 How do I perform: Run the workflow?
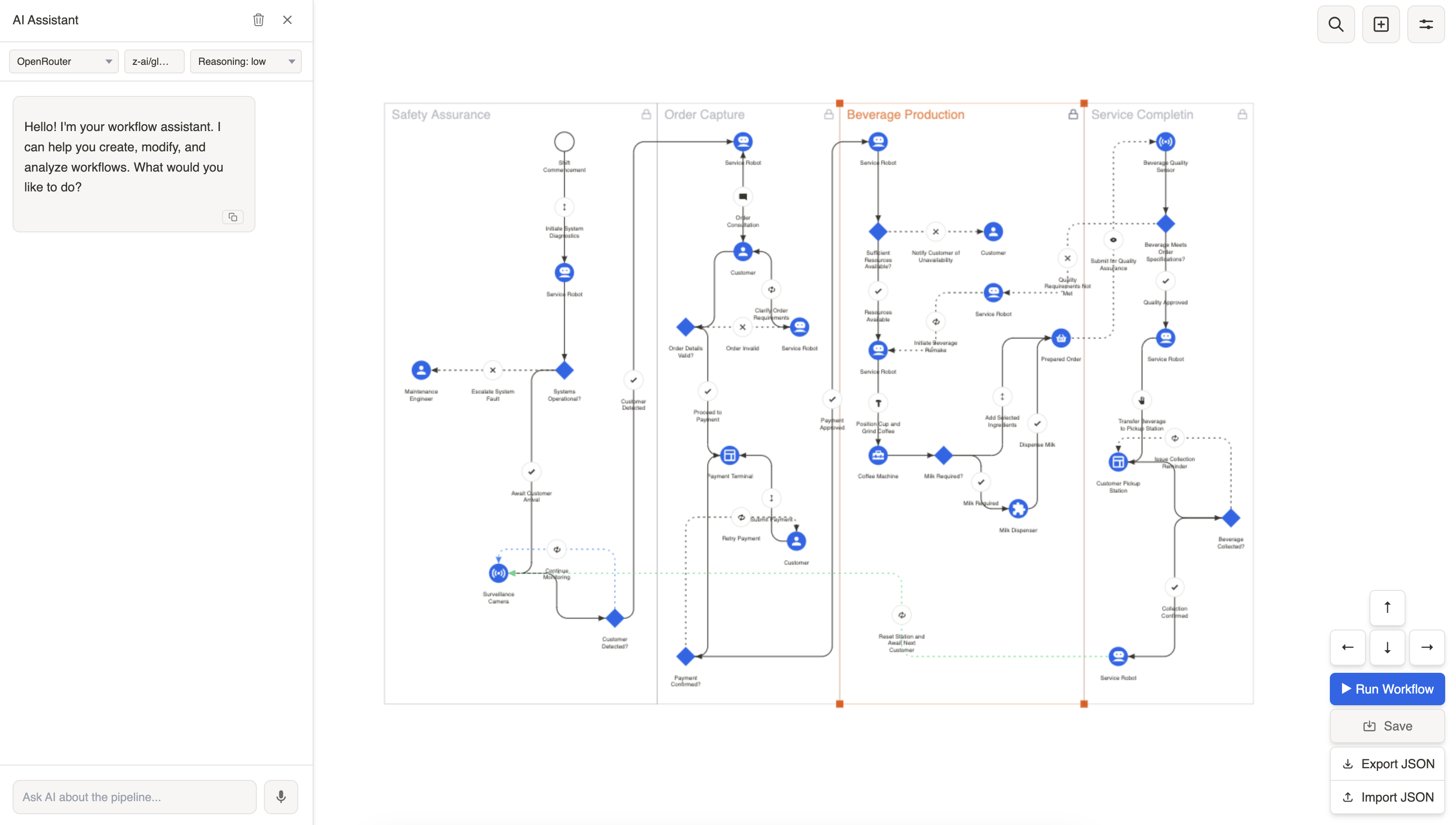[1387, 689]
